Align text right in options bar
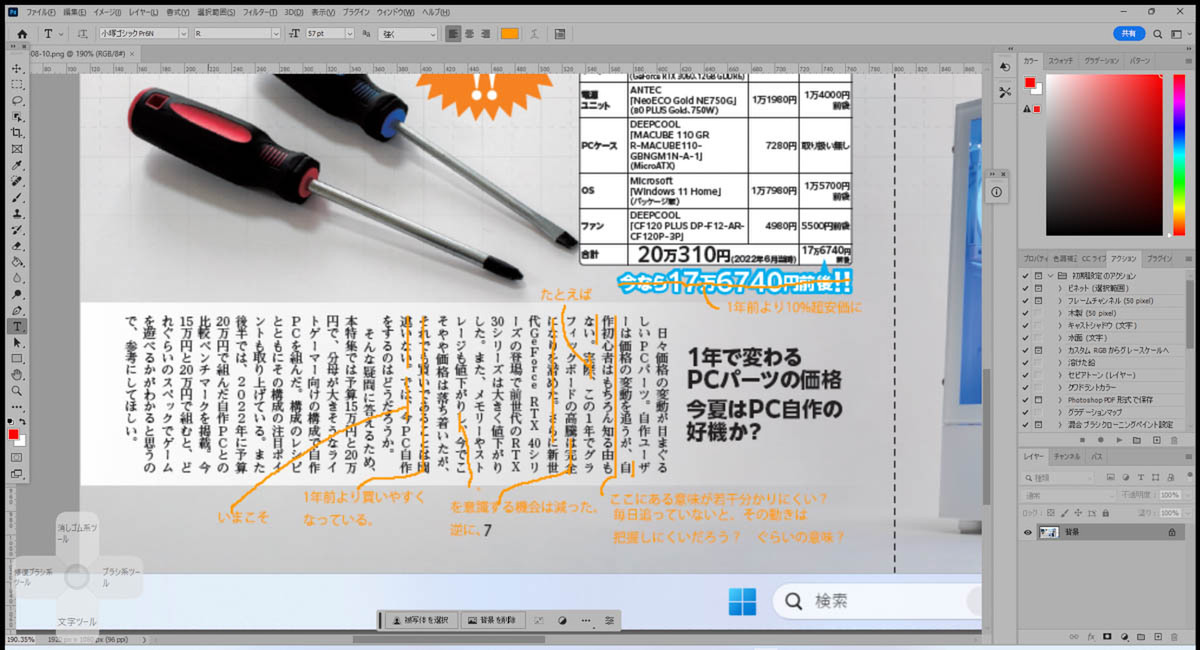 (486, 33)
